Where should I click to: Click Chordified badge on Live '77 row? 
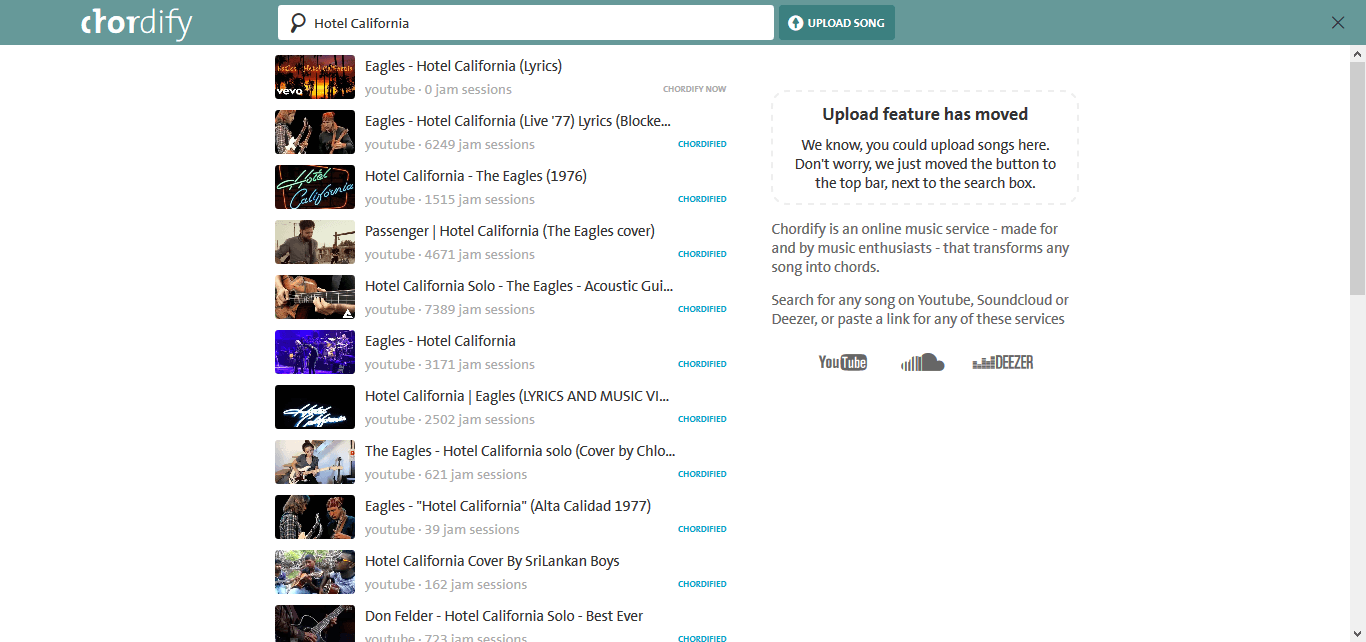702,144
